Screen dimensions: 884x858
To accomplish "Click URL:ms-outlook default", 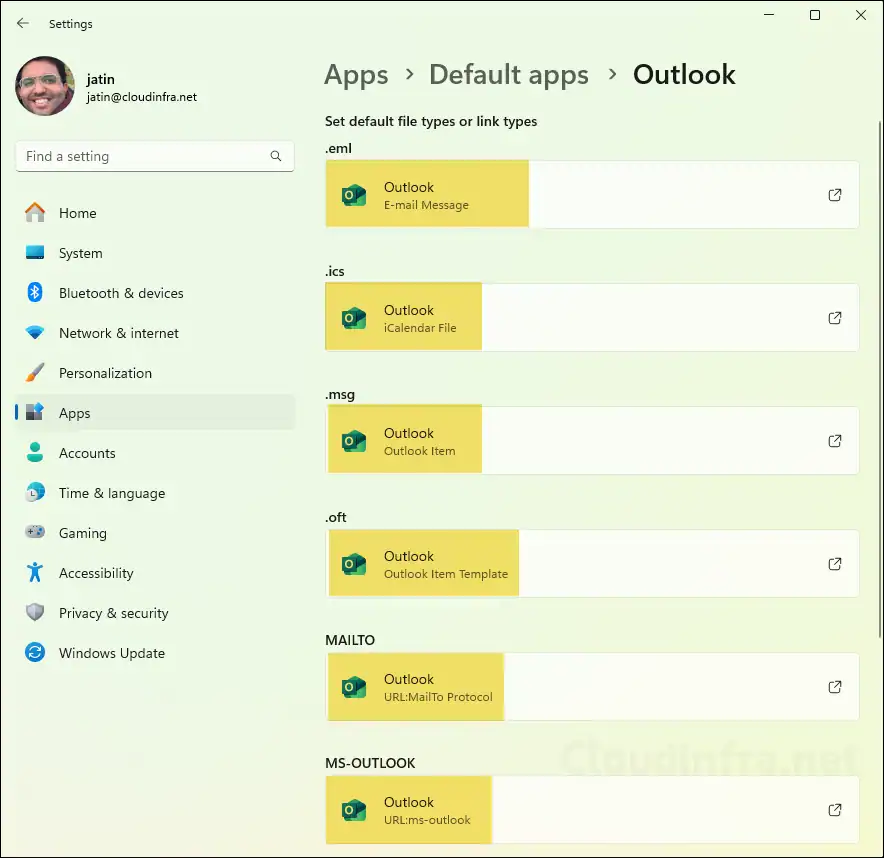I will (592, 810).
